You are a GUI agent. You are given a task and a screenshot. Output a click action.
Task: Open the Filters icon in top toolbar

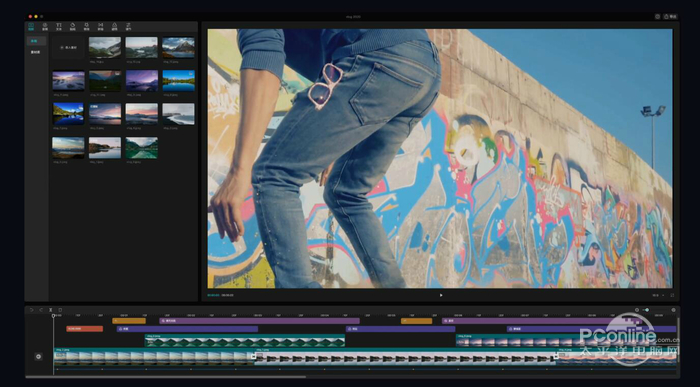[x=114, y=27]
